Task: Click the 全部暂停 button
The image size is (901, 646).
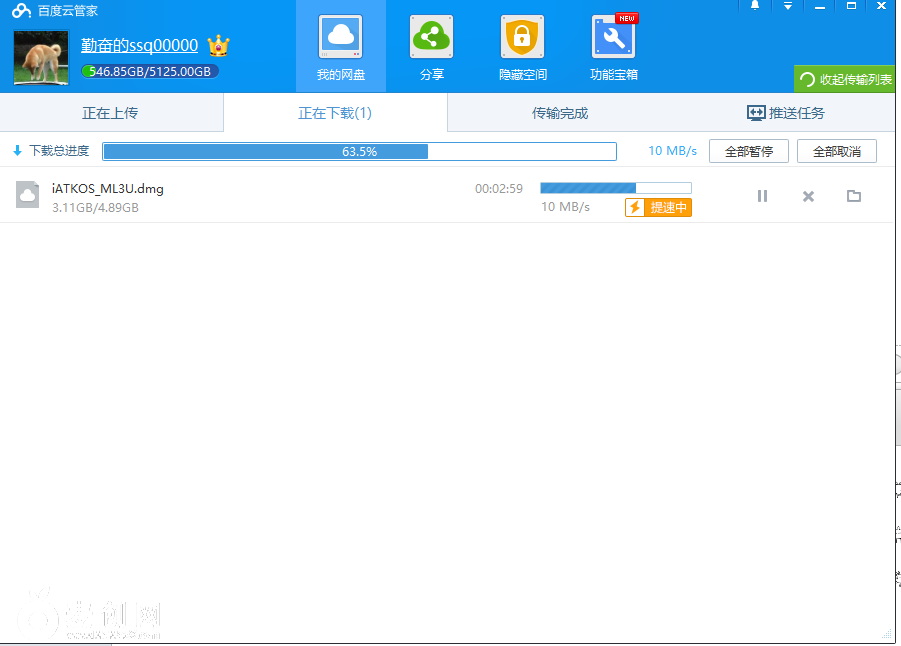Action: [x=748, y=151]
